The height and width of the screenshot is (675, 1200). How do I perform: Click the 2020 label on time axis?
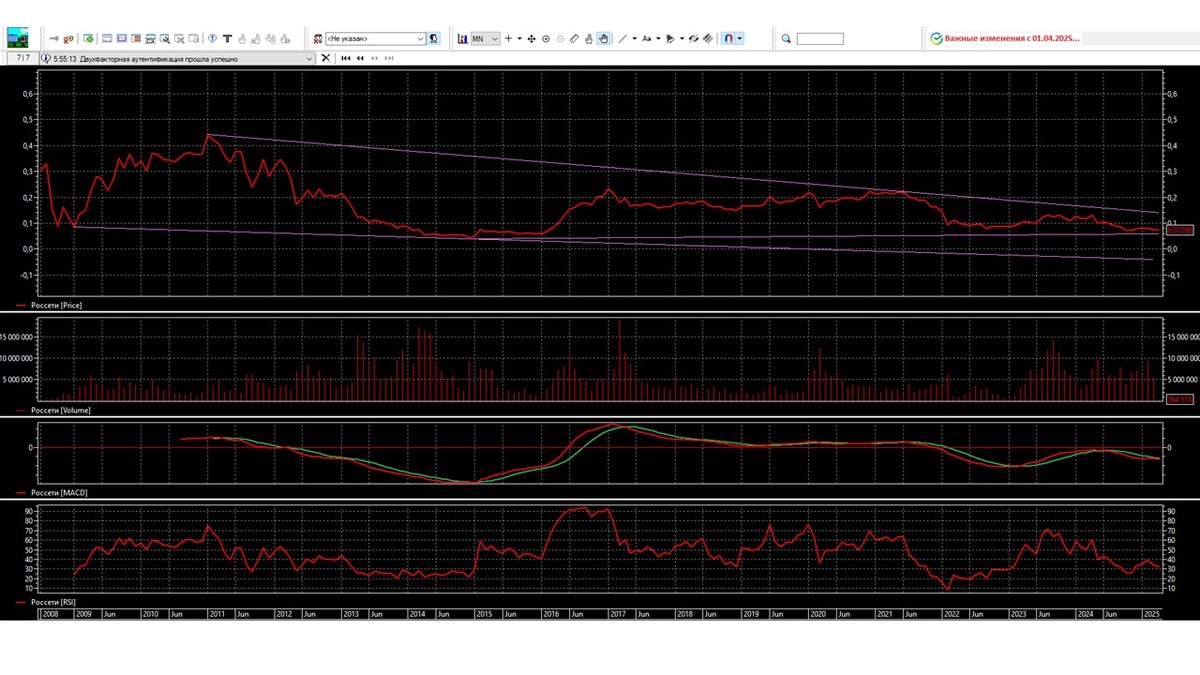pos(818,614)
